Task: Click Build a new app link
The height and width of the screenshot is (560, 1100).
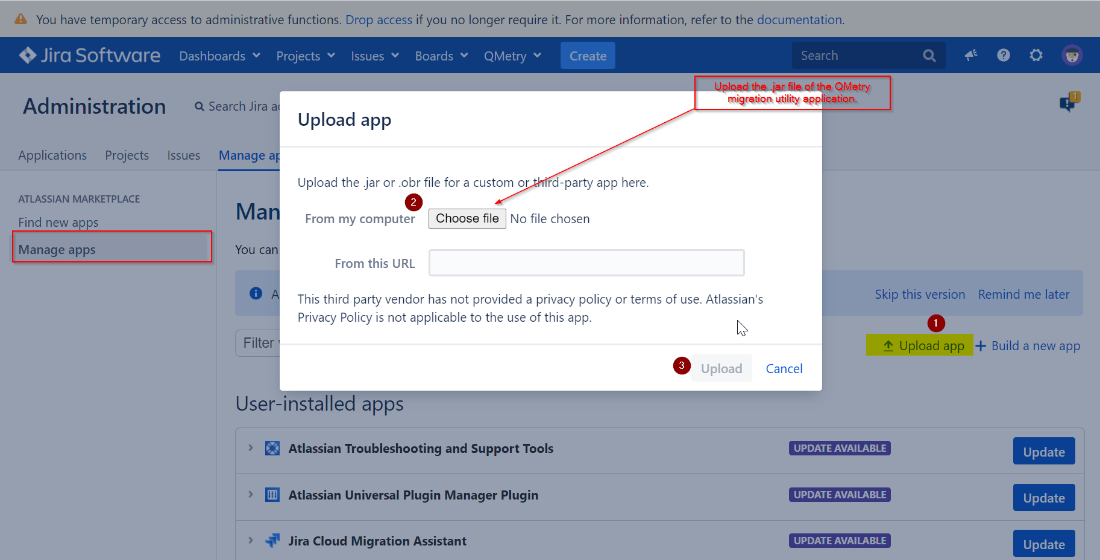Action: coord(1028,345)
